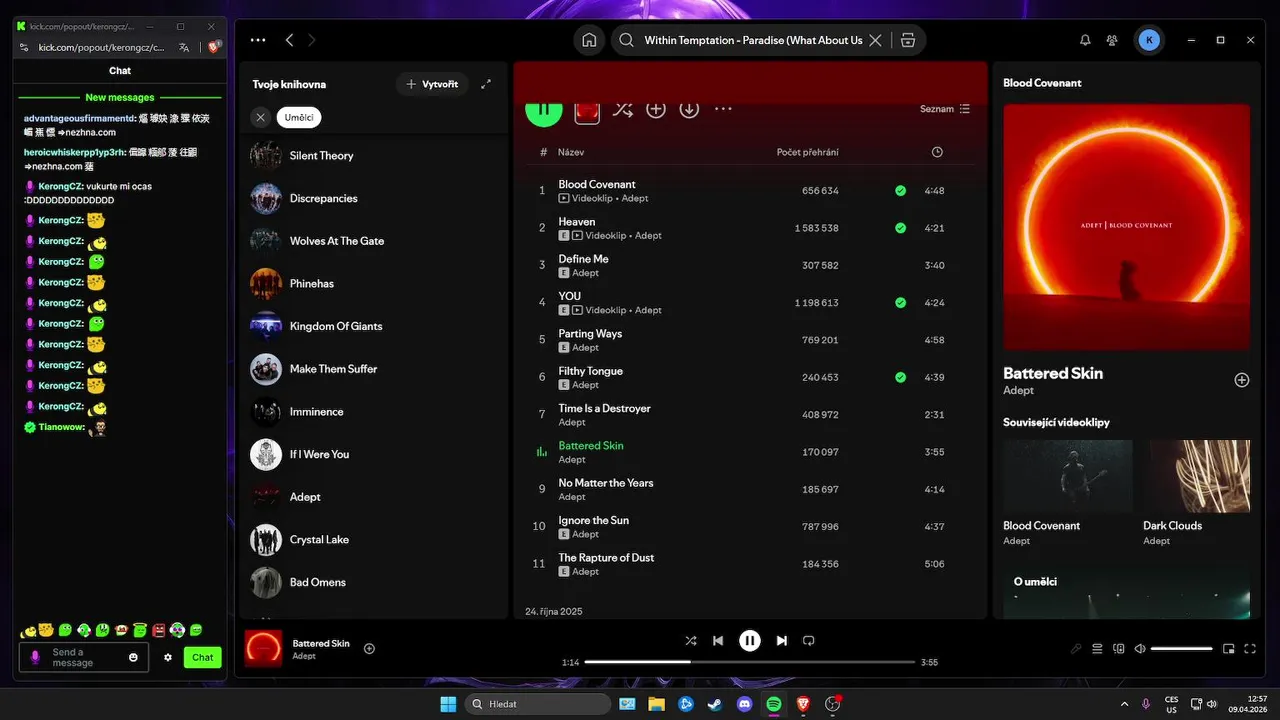Open the lyrics microphone icon
The image size is (1280, 720).
[1076, 649]
